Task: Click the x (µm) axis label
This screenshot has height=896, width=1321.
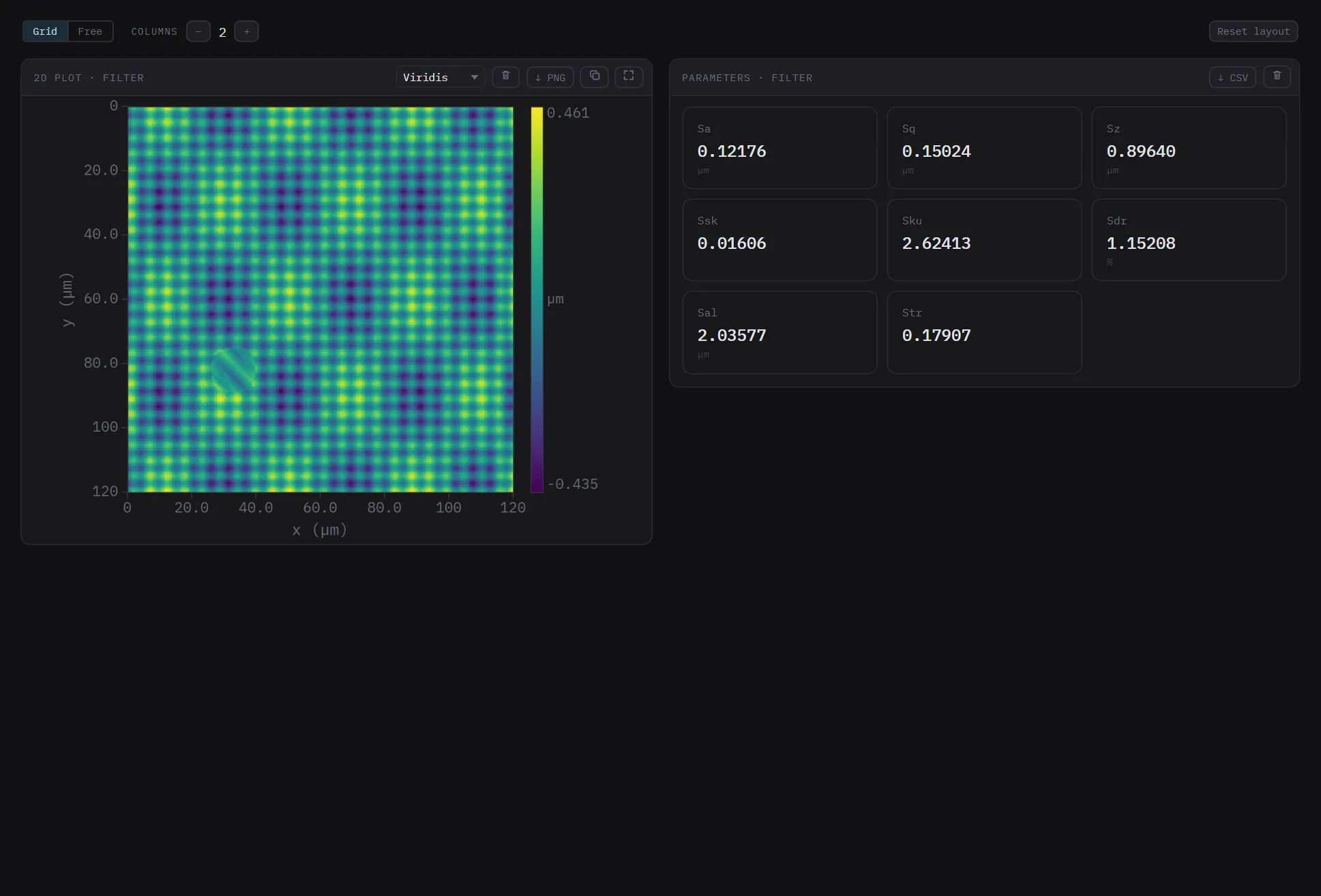Action: pos(320,530)
